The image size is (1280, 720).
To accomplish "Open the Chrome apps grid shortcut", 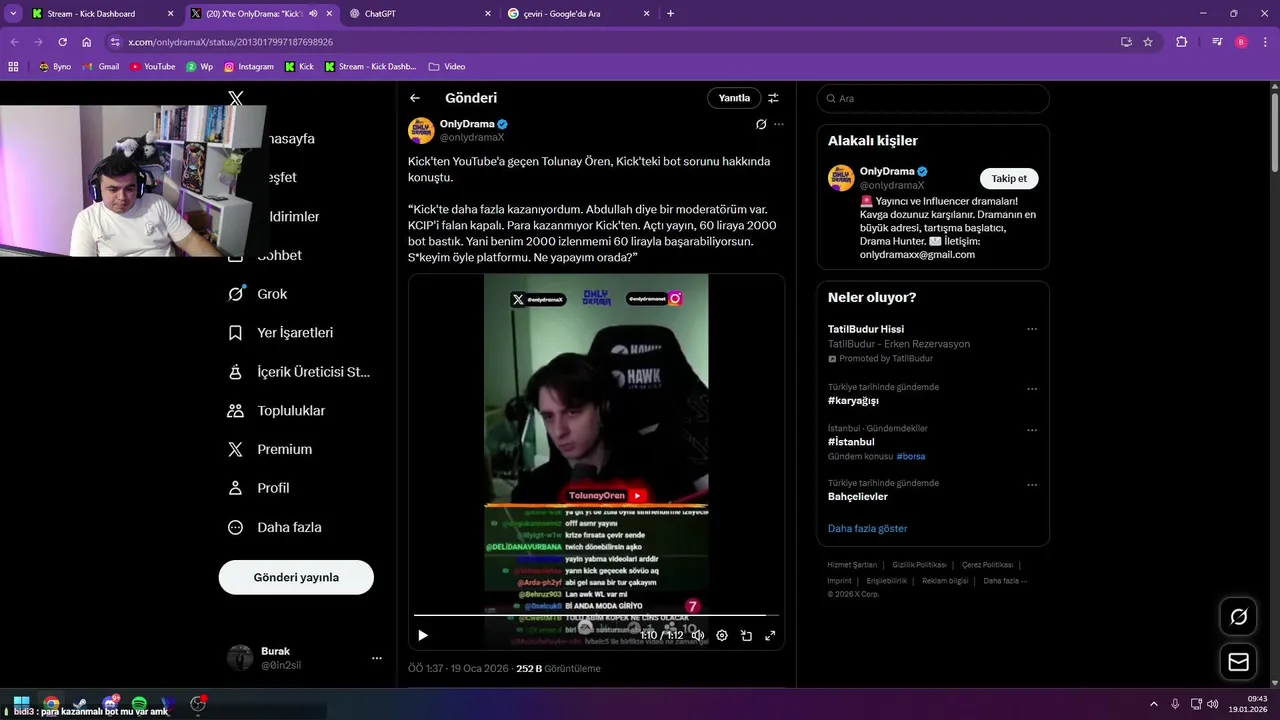I will [x=13, y=67].
